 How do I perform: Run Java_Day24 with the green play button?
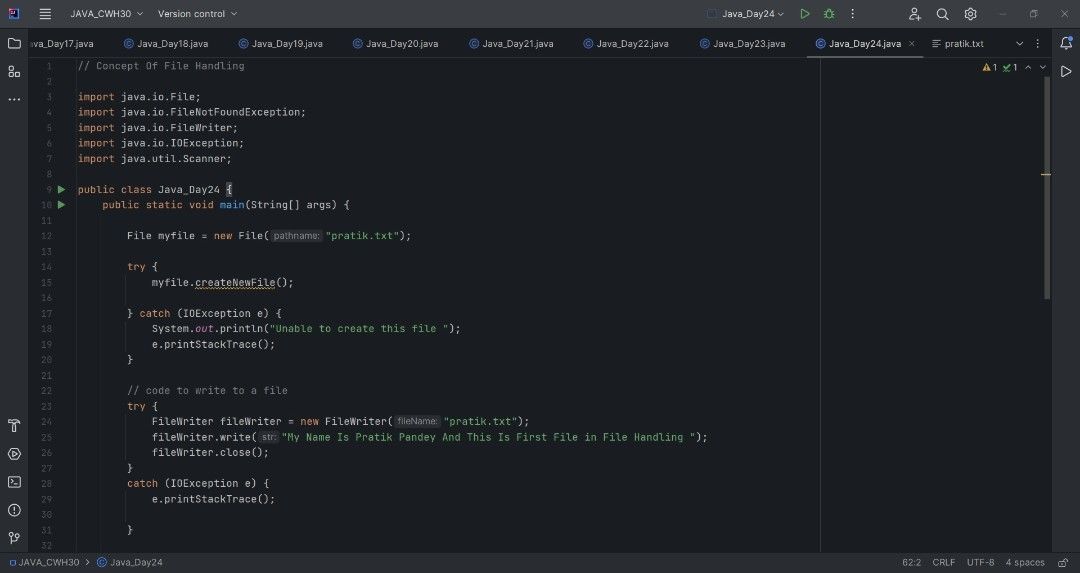[x=804, y=14]
